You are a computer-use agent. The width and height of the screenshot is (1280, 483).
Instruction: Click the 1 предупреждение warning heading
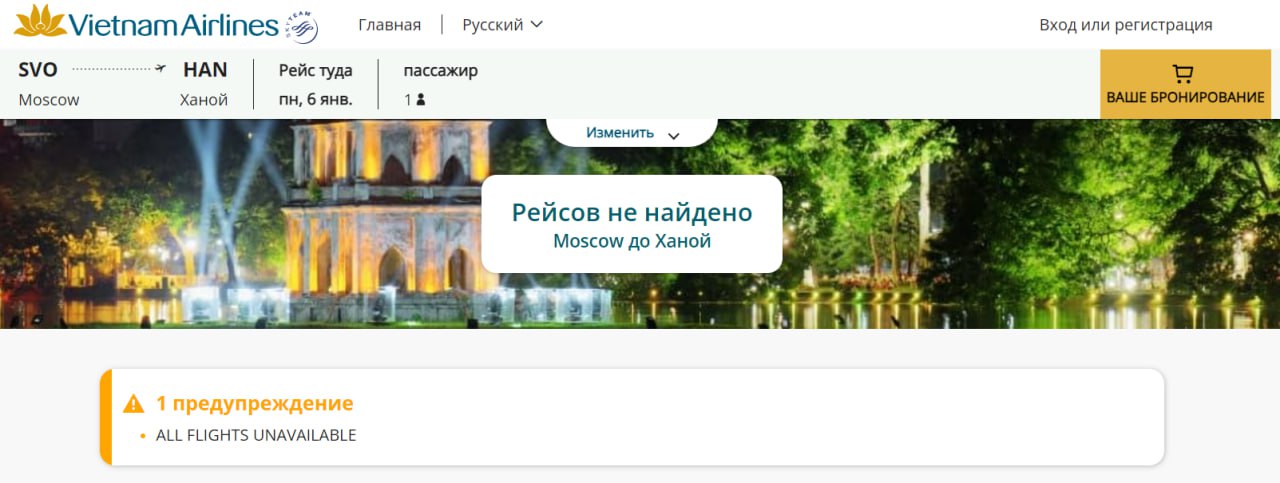254,404
